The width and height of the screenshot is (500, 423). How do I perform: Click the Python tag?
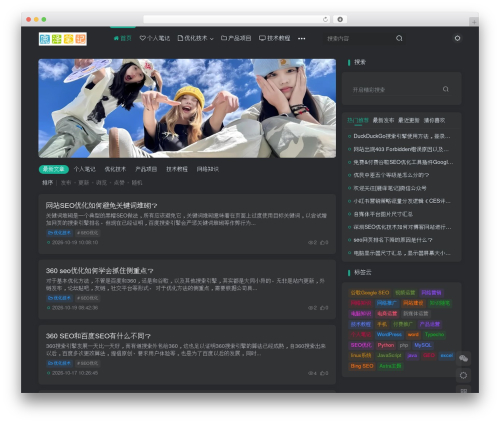click(386, 345)
